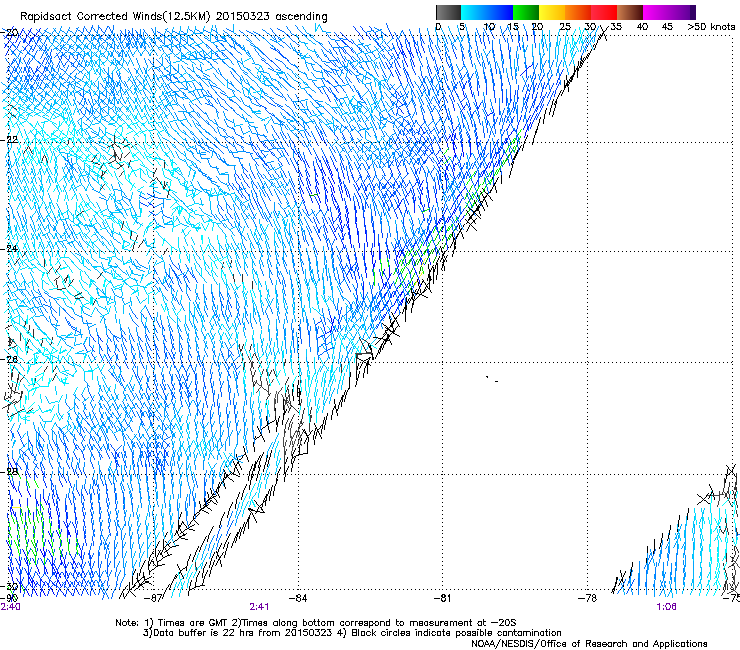Click the '10' legend scale label
This screenshot has height=650, width=740.
click(489, 27)
